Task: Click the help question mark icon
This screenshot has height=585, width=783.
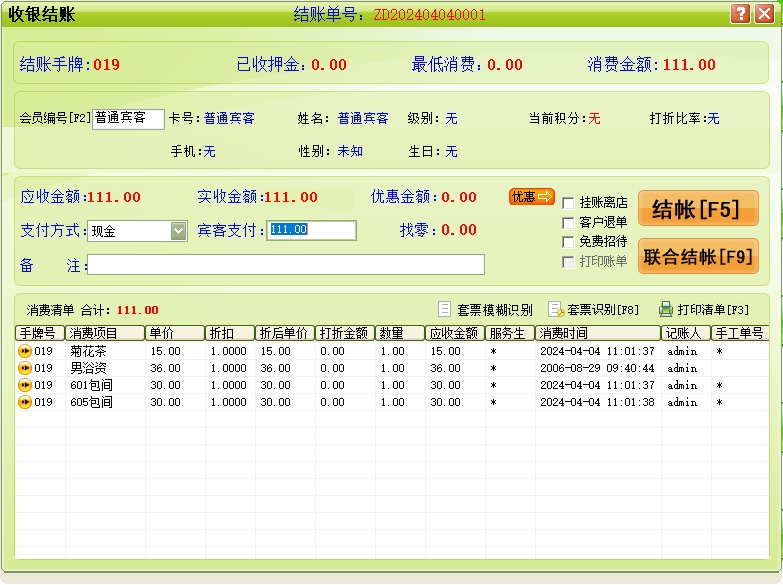Action: (740, 14)
